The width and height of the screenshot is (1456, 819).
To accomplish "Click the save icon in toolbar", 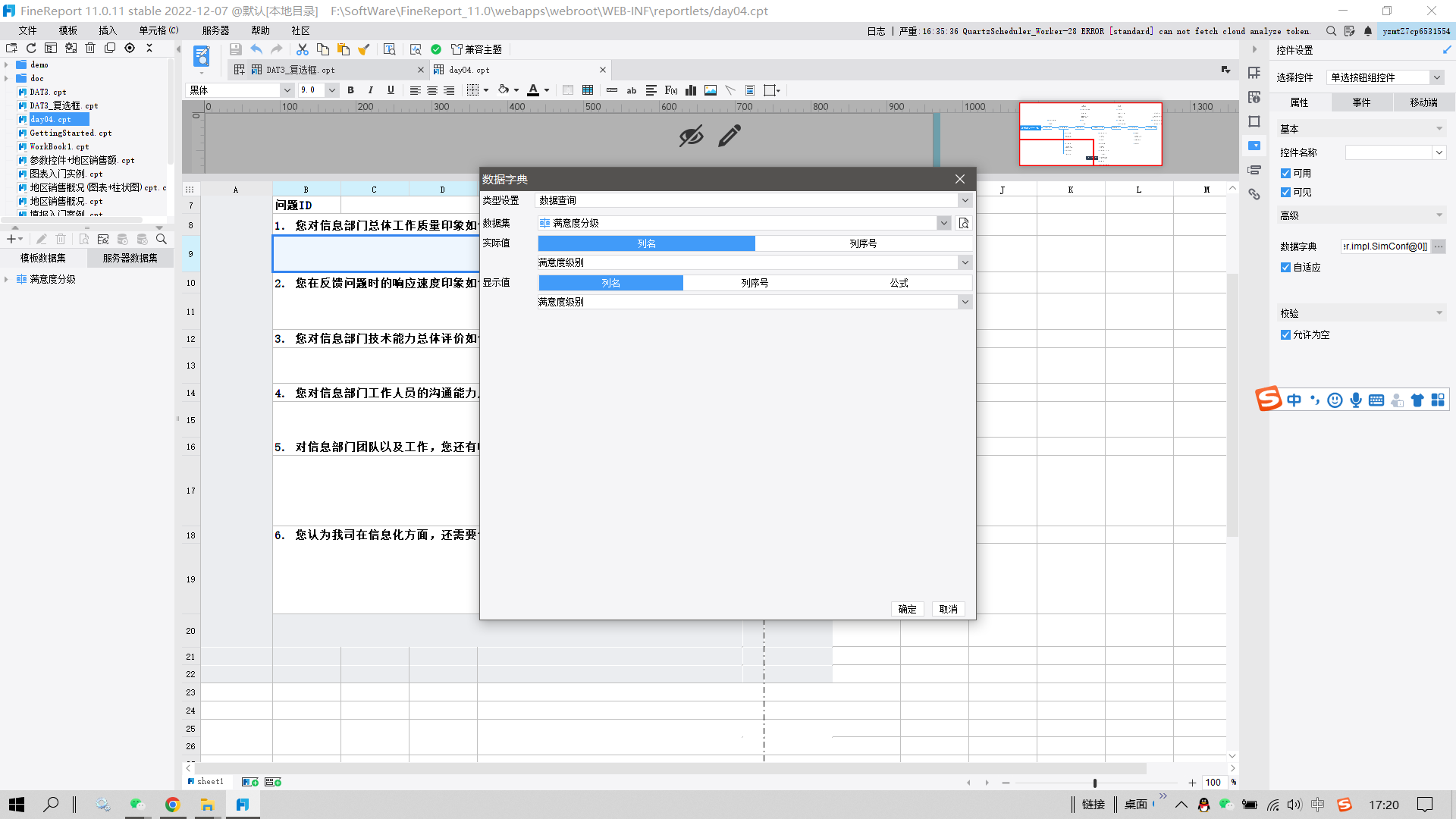I will click(236, 49).
